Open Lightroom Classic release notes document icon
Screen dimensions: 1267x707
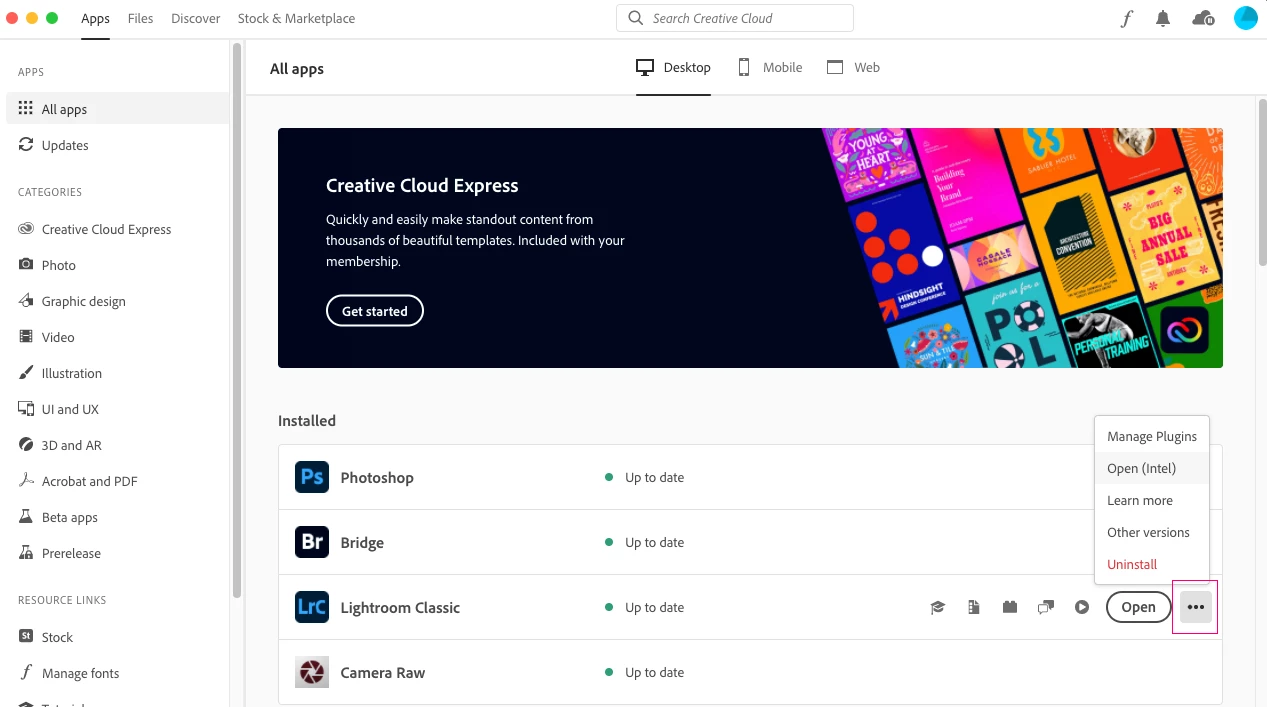(974, 607)
